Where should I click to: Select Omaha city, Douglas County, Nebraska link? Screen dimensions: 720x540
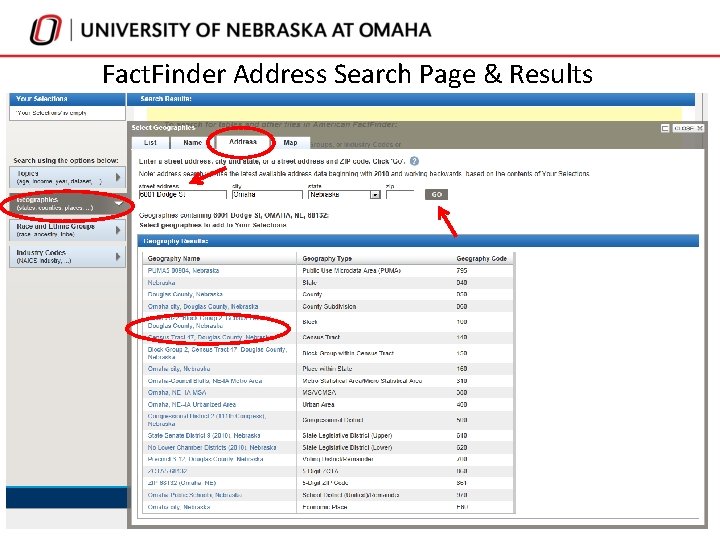point(203,306)
